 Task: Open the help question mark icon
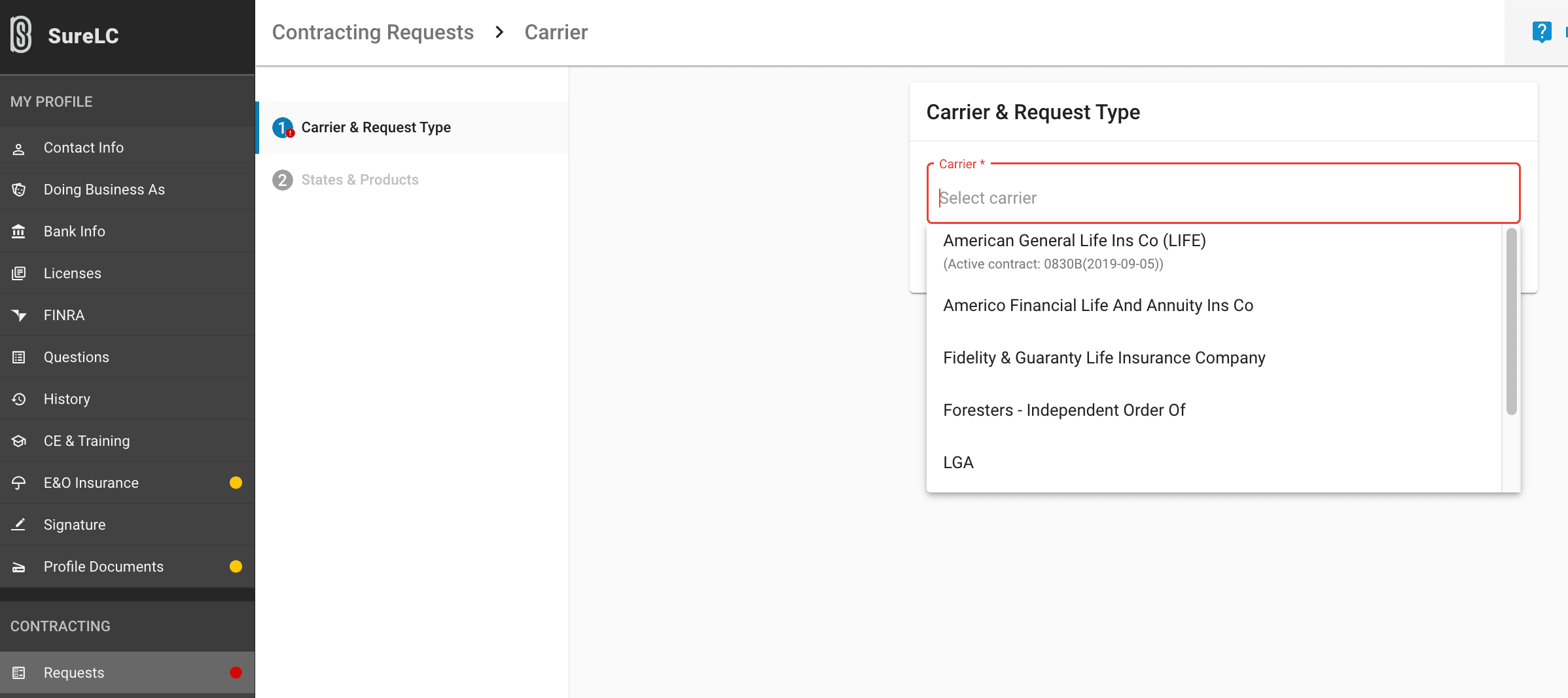tap(1541, 31)
